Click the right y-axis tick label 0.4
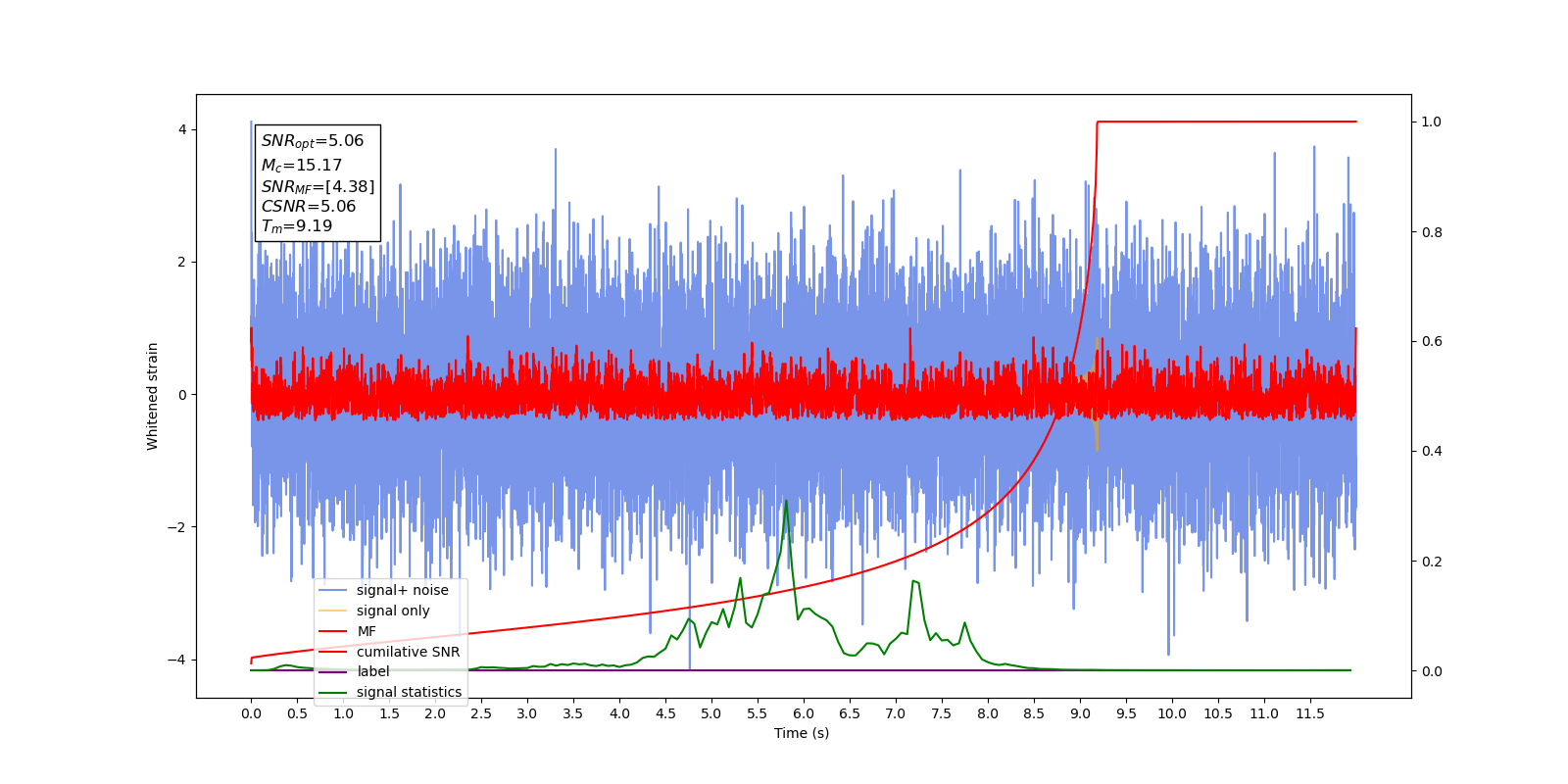Viewport: 1568px width, 784px height. 1432,451
